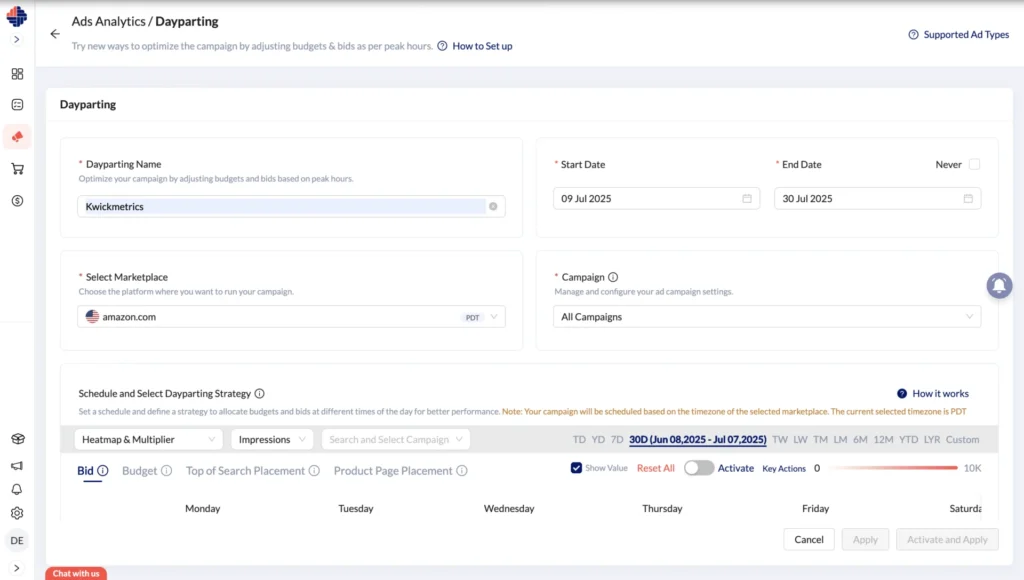Click the Dayparting Name input field
This screenshot has width=1024, height=580.
(291, 206)
